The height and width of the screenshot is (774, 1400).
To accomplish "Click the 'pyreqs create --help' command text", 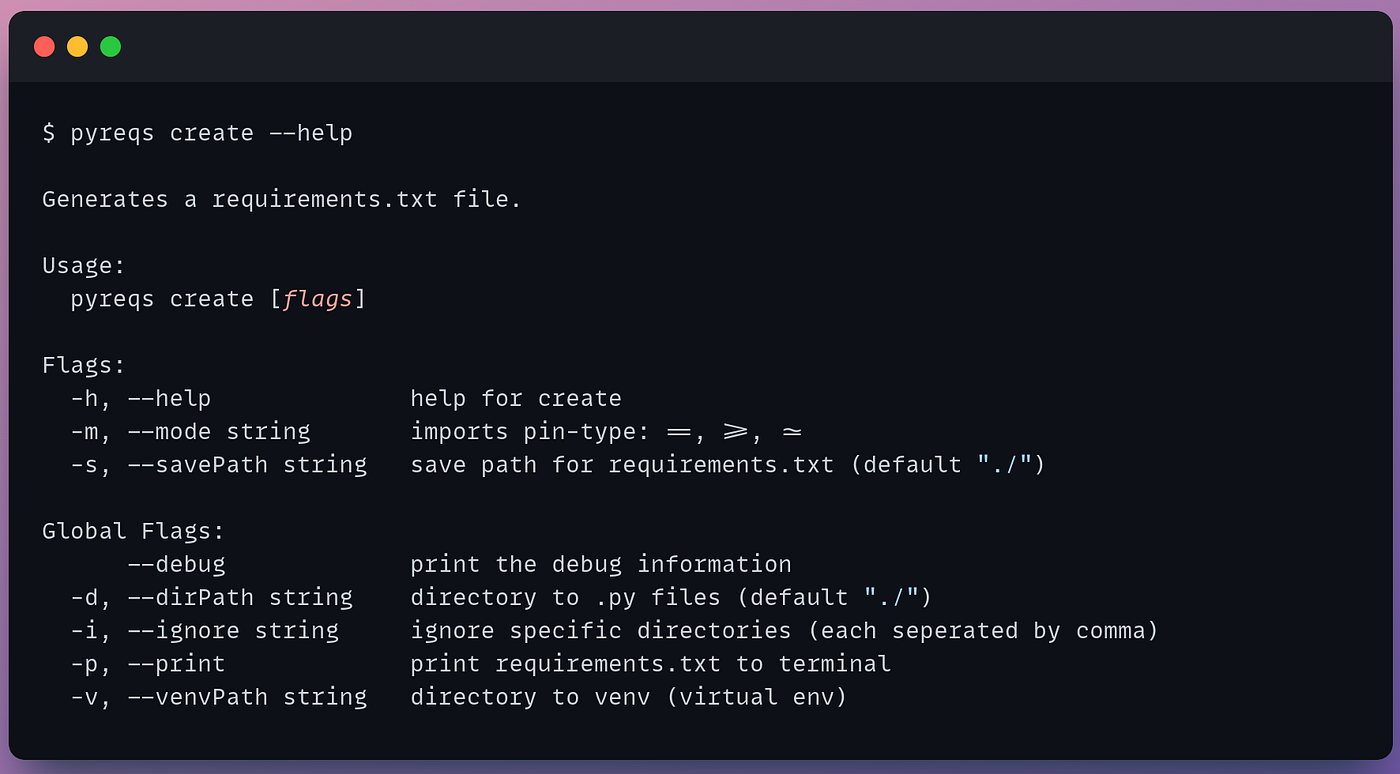I will click(x=211, y=133).
